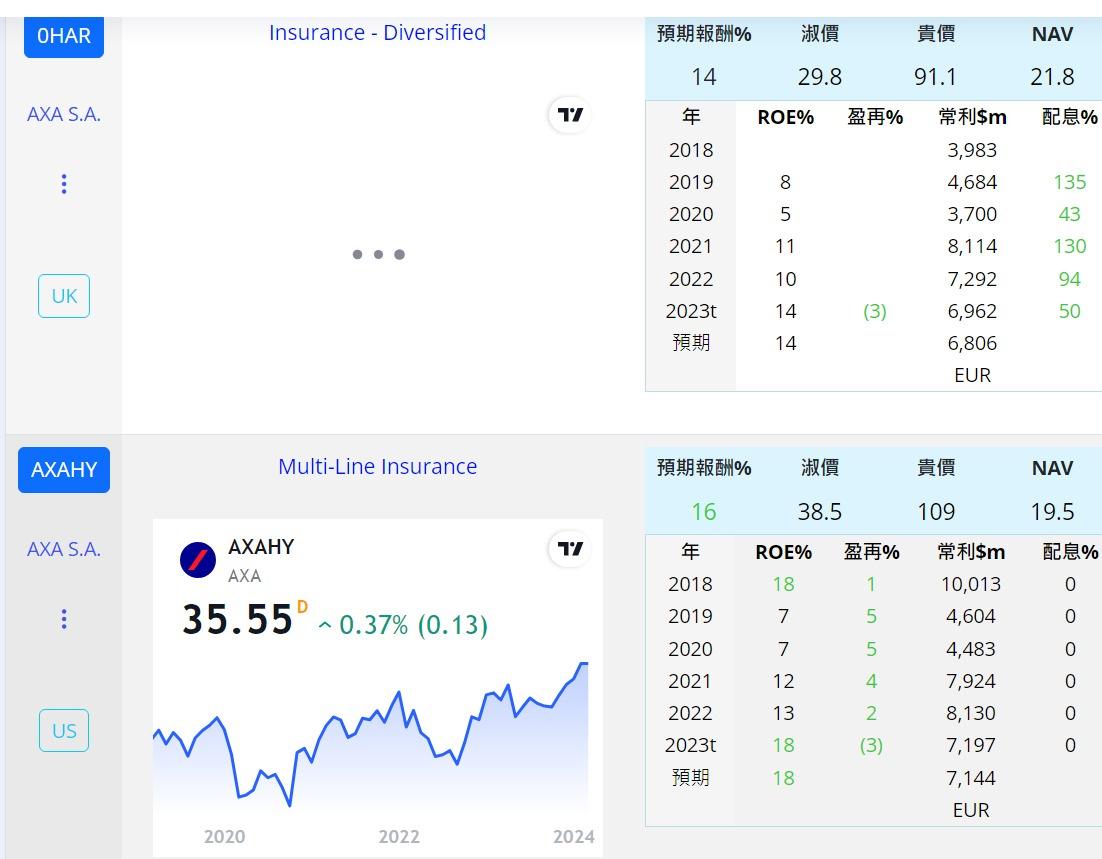This screenshot has width=1102, height=859.
Task: Click the 8,114 profit cell for 2021
Action: coord(972,246)
